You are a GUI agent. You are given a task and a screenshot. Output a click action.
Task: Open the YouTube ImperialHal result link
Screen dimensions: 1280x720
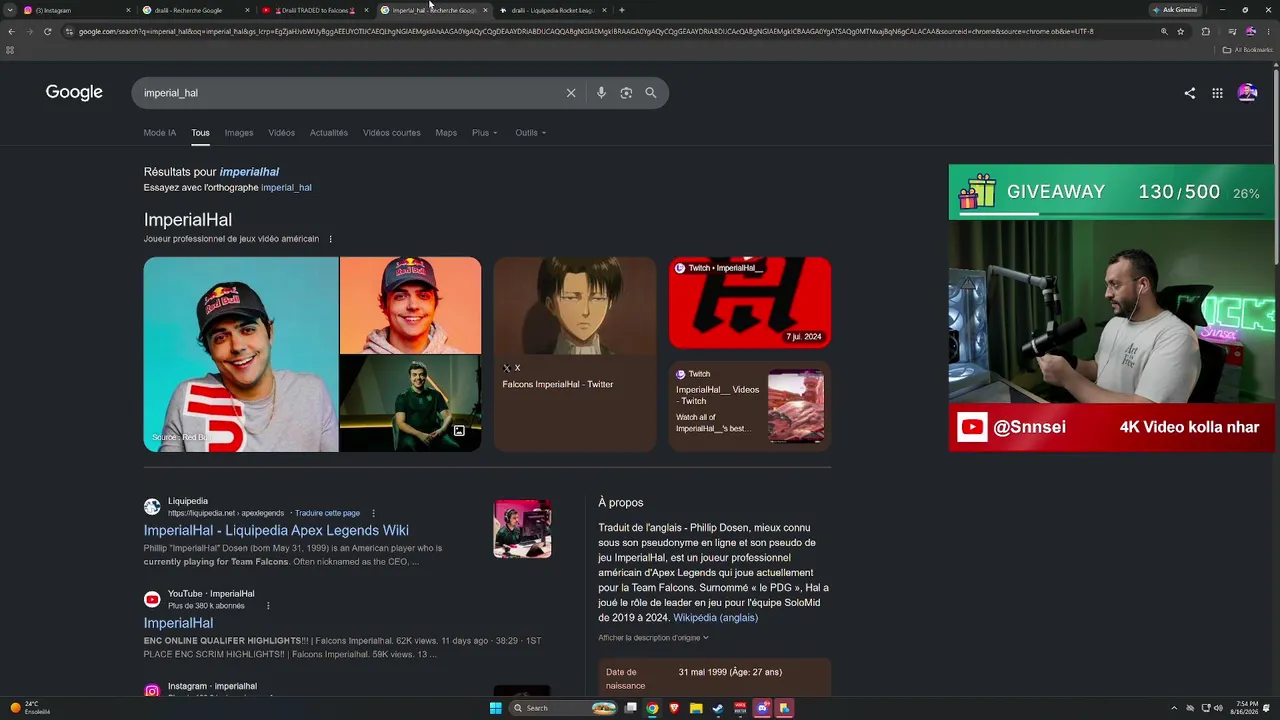click(178, 623)
